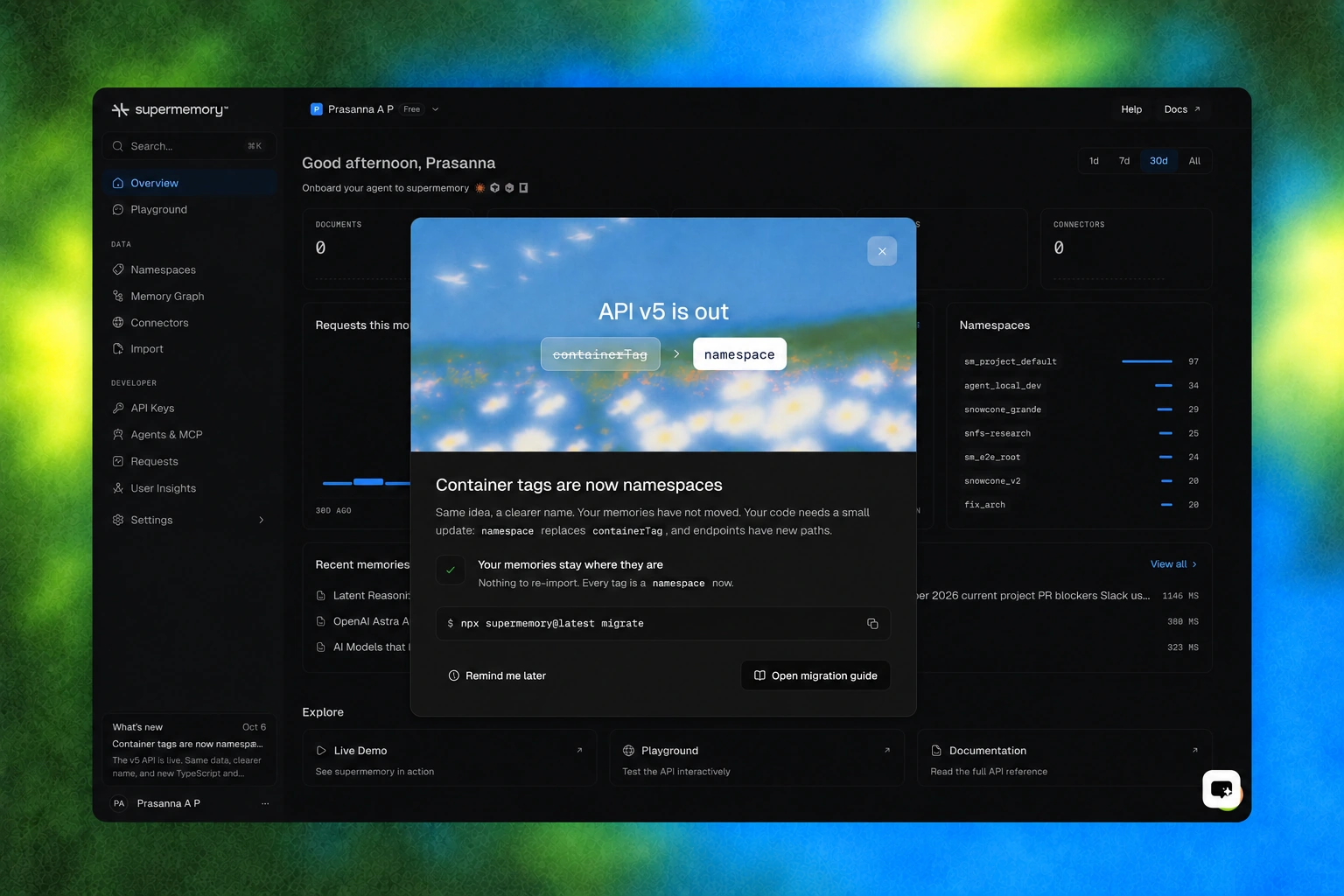Click the sm_project_default usage bar
The width and height of the screenshot is (1344, 896).
[1147, 361]
